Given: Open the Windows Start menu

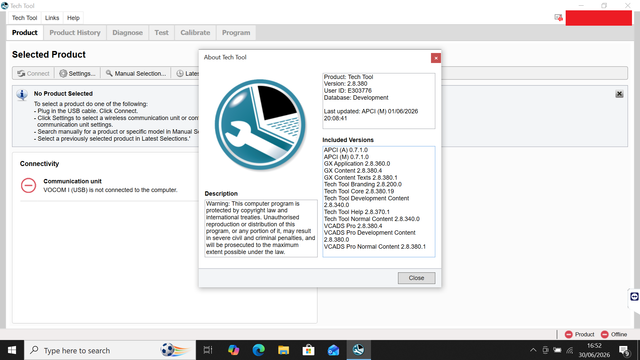Looking at the screenshot, I should tap(12, 350).
